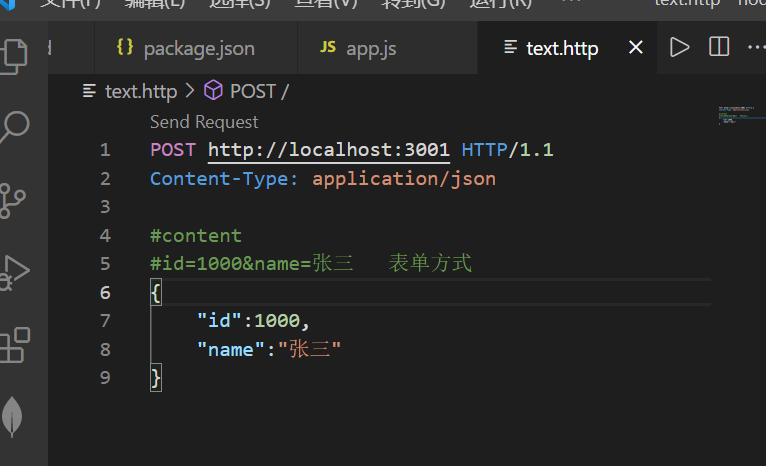Screen dimensions: 766x466
Task: Expand text.http breadcrumb item
Action: point(140,91)
